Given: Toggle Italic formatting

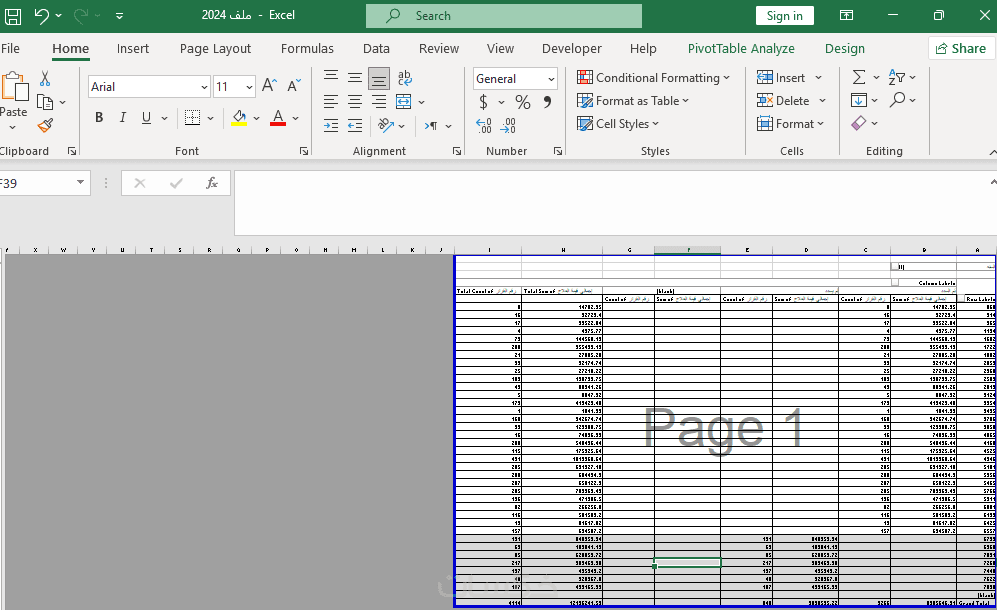Looking at the screenshot, I should click(x=123, y=118).
